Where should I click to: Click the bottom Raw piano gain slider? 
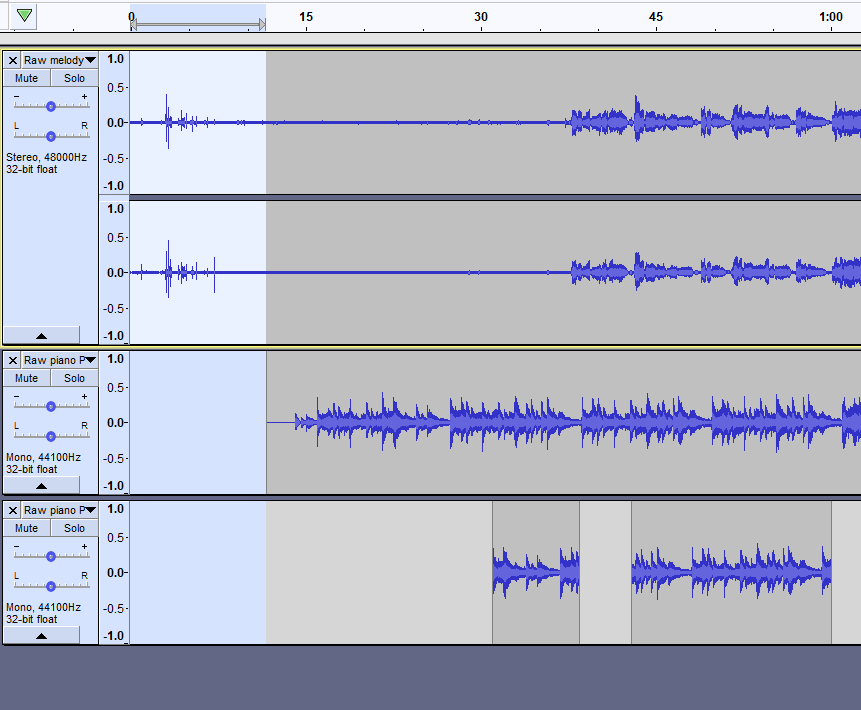[x=51, y=556]
